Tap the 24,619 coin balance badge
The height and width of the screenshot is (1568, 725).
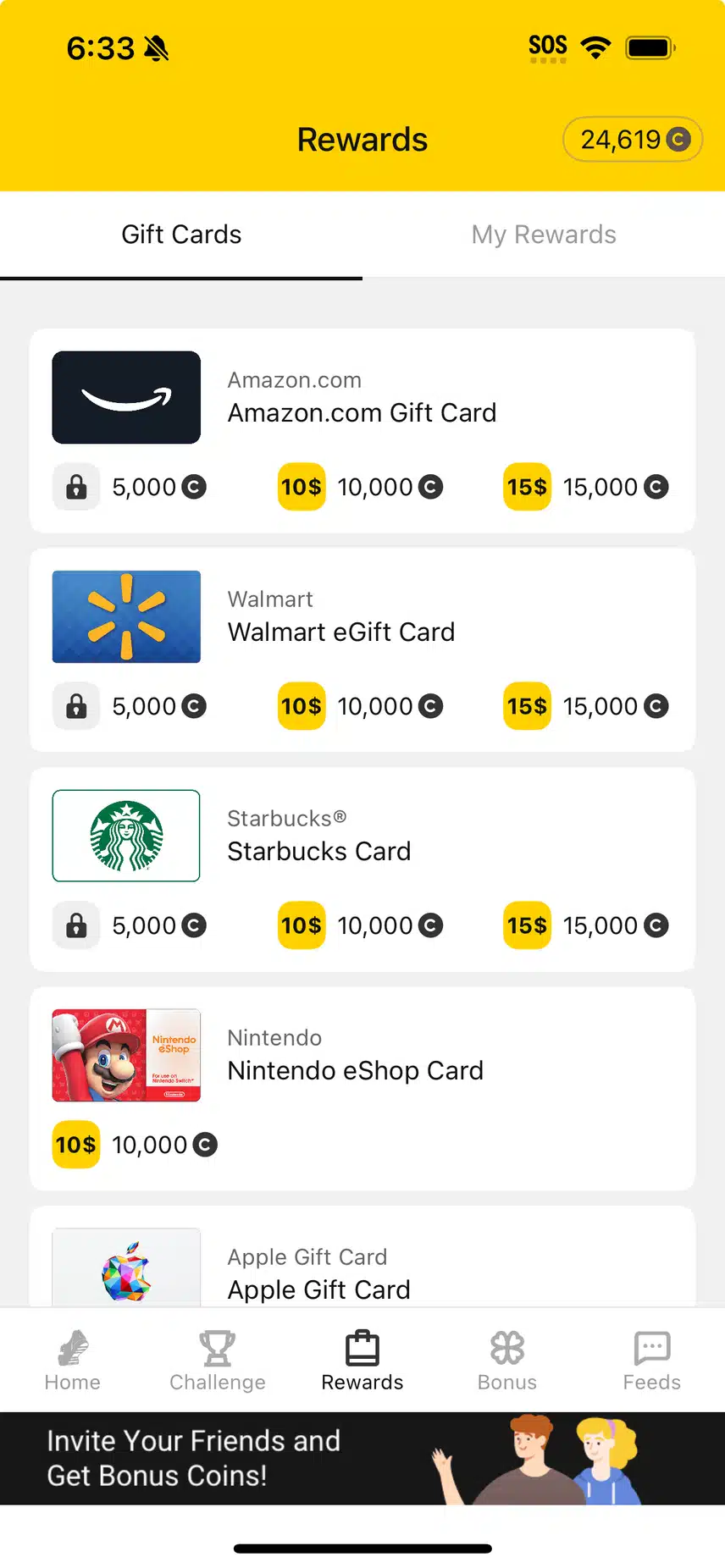pyautogui.click(x=633, y=140)
